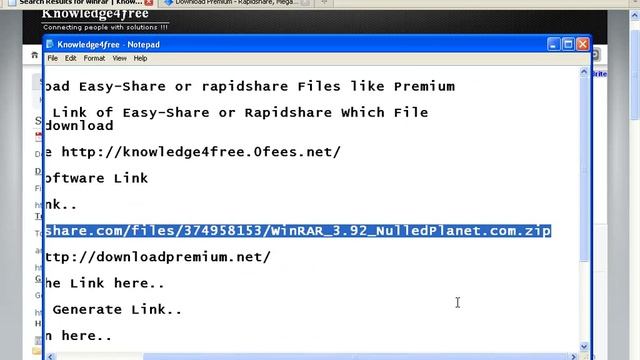Click the text downloadpremium.net/ in Notepad
The width and height of the screenshot is (640, 360).
(x=183, y=257)
